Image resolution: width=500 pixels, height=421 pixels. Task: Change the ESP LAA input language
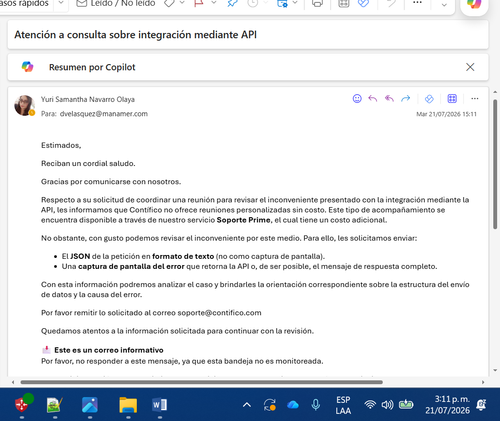(x=343, y=405)
